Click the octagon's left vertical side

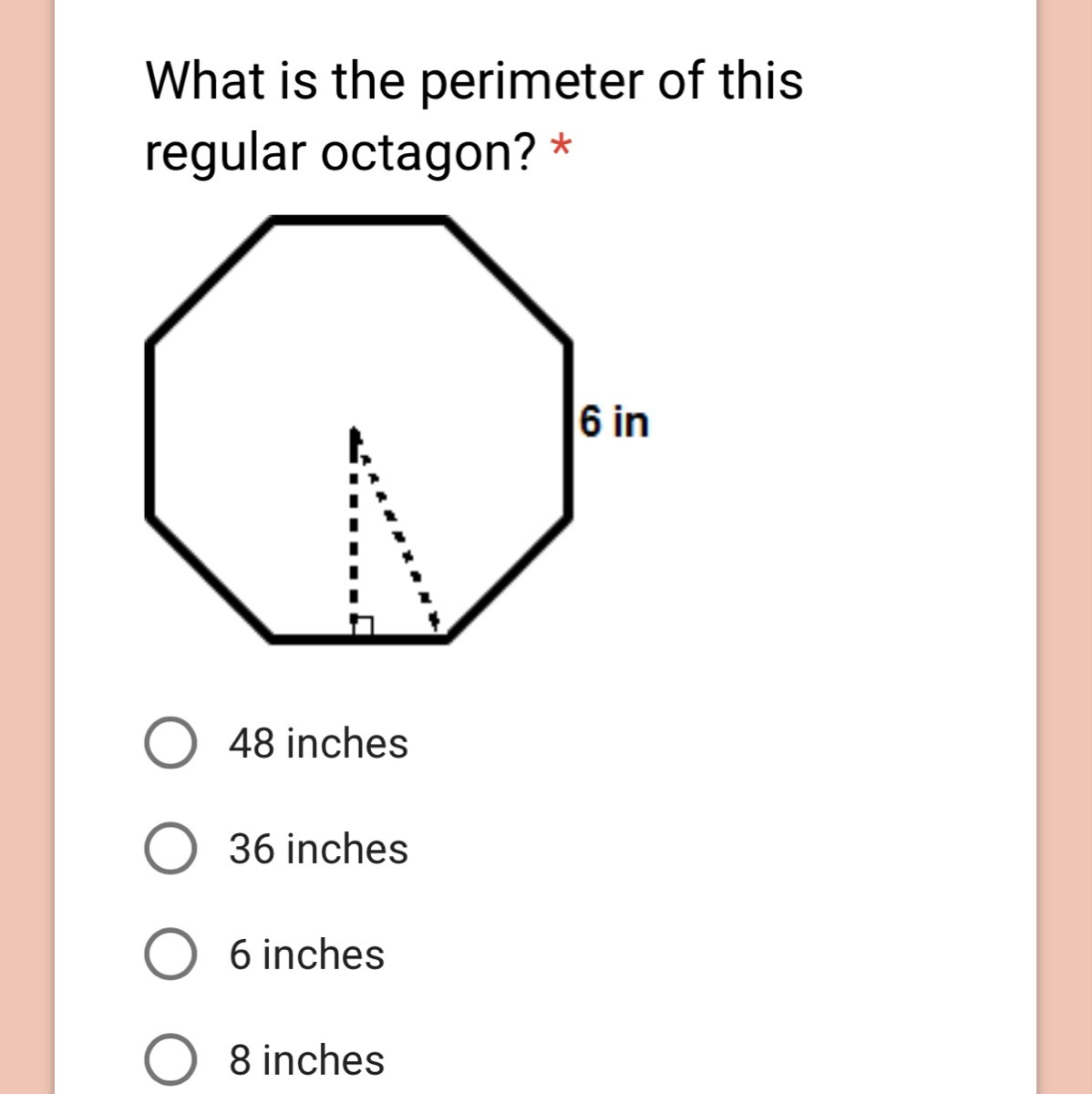149,428
